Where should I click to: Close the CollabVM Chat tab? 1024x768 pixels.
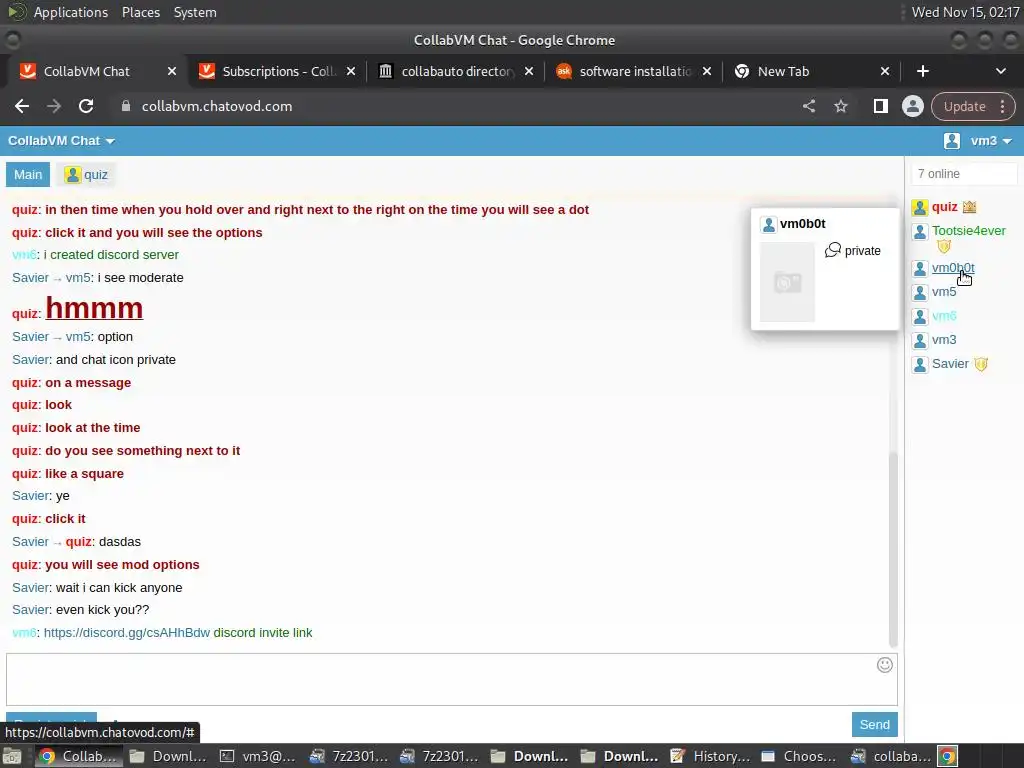[x=172, y=71]
